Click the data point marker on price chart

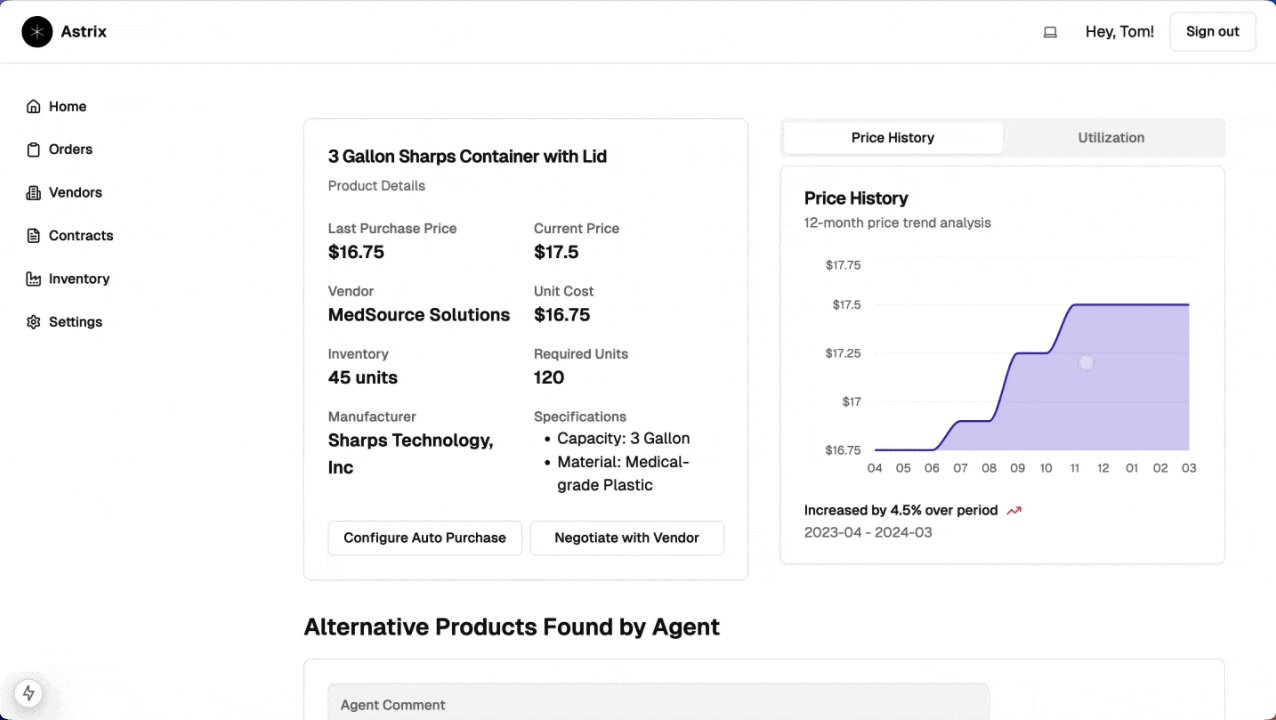1086,363
